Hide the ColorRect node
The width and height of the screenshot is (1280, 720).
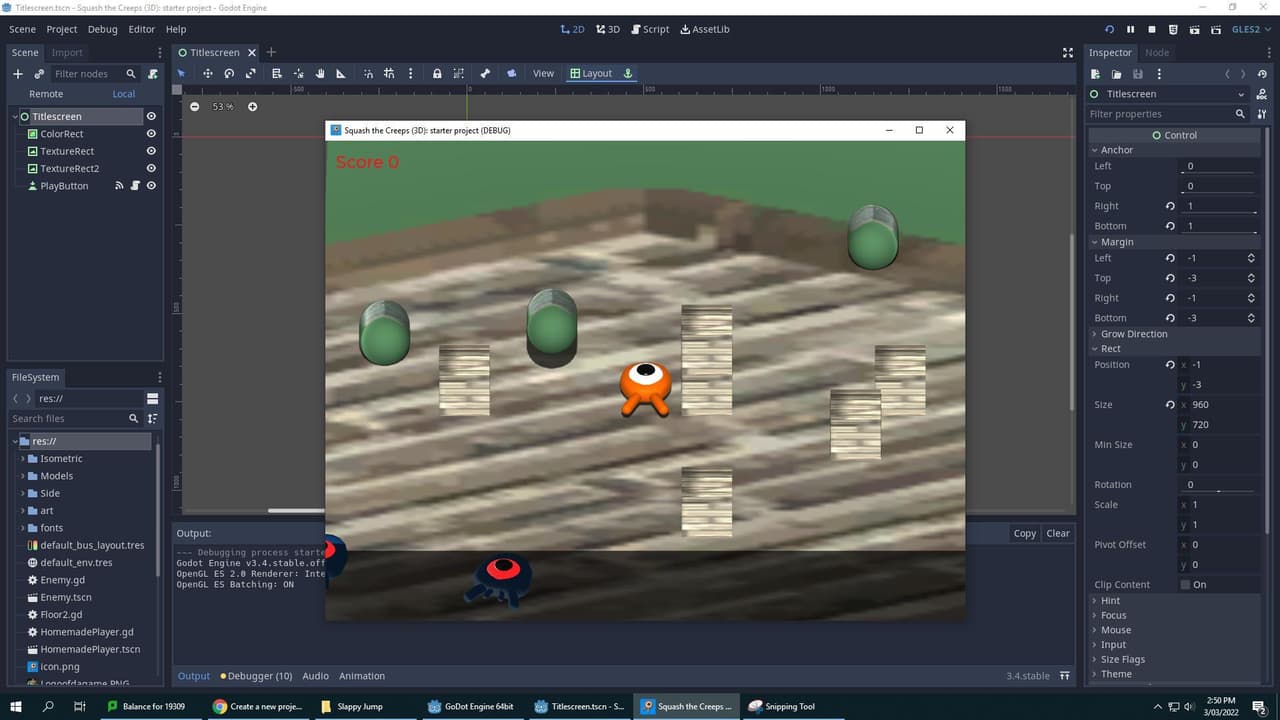(x=151, y=134)
